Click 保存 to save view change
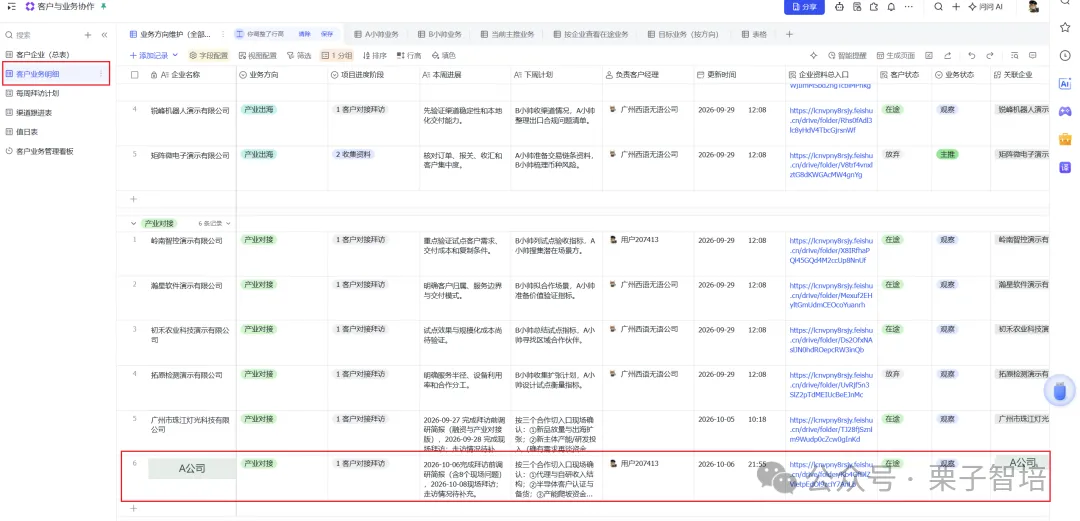This screenshot has width=1080, height=521. [326, 34]
